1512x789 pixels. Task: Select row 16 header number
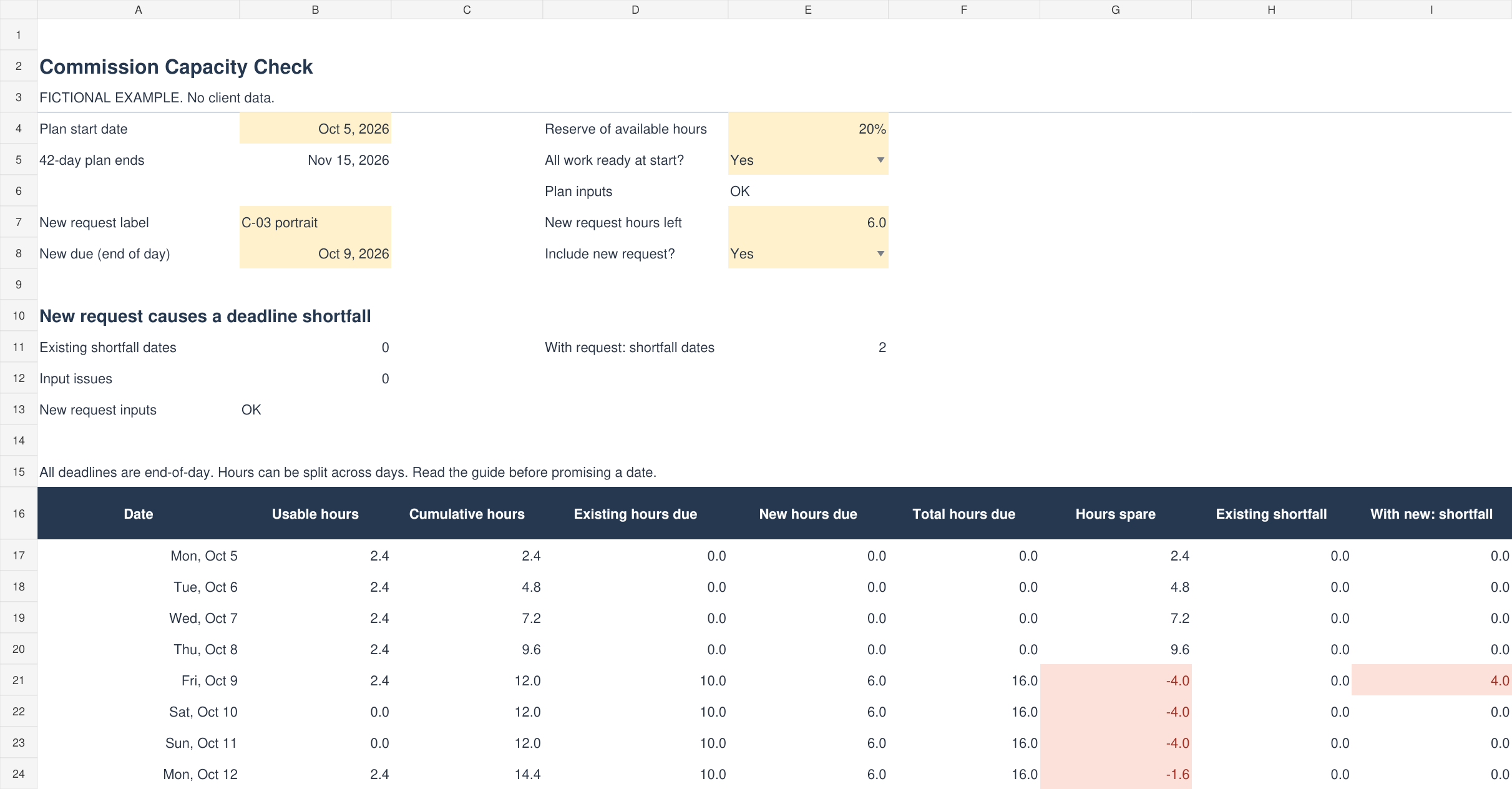click(19, 513)
